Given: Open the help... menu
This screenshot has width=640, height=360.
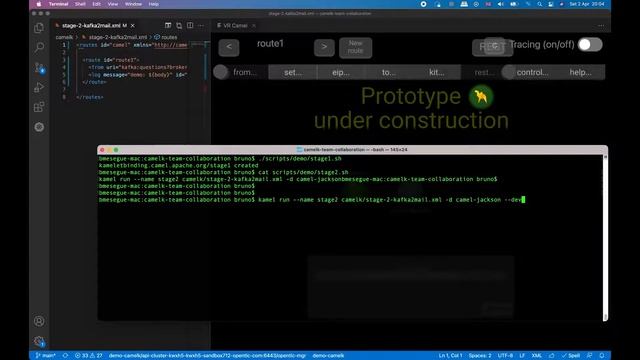Looking at the screenshot, I should coord(580,72).
